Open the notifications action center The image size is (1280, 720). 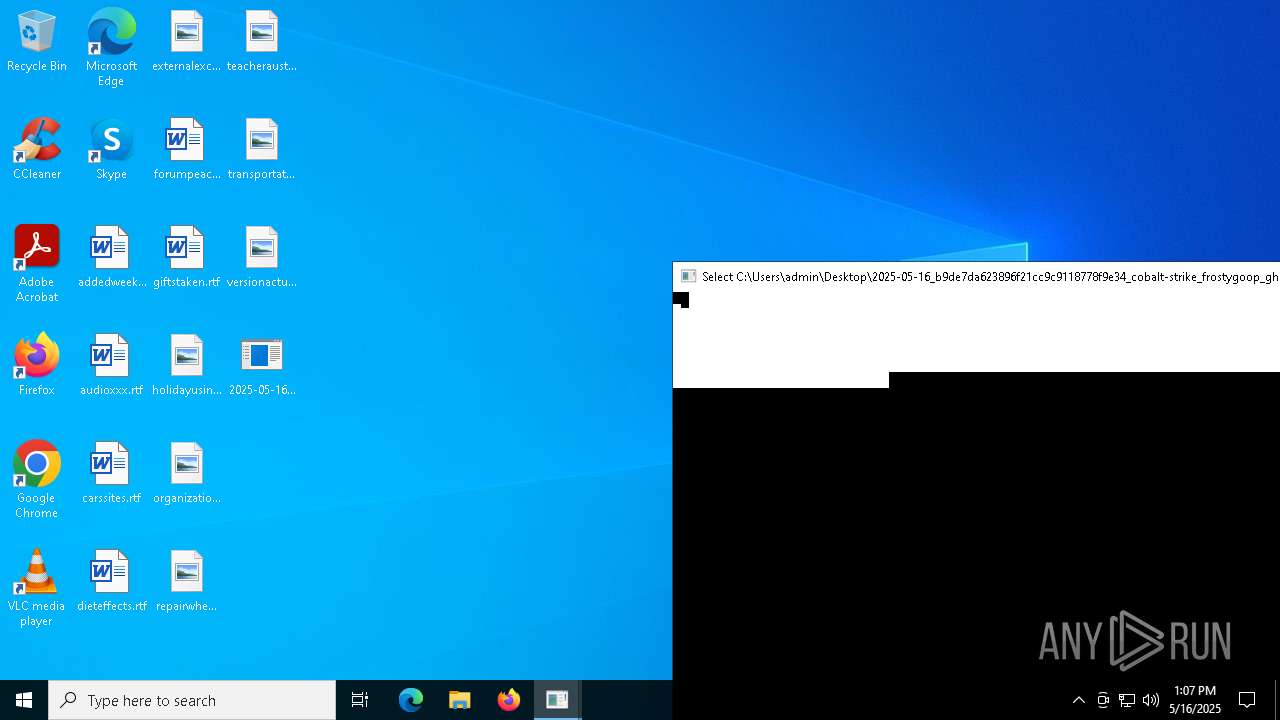click(1247, 700)
